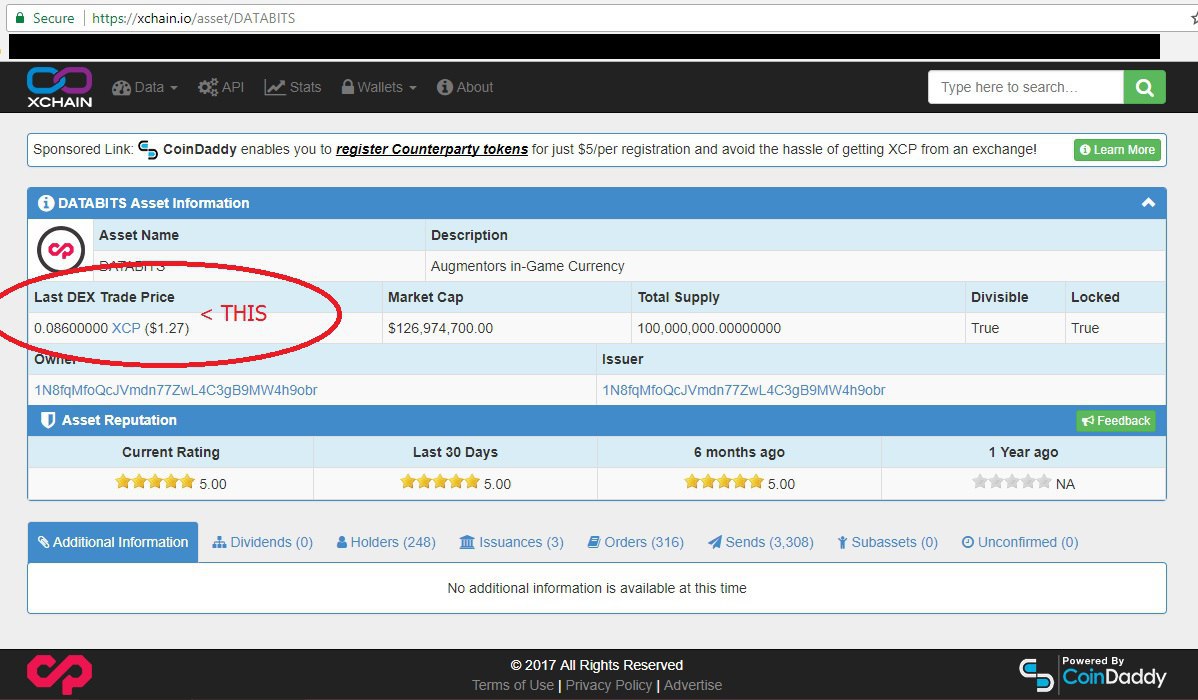Switch to the Dividends (0) tab
Image resolution: width=1198 pixels, height=700 pixels.
pos(263,542)
